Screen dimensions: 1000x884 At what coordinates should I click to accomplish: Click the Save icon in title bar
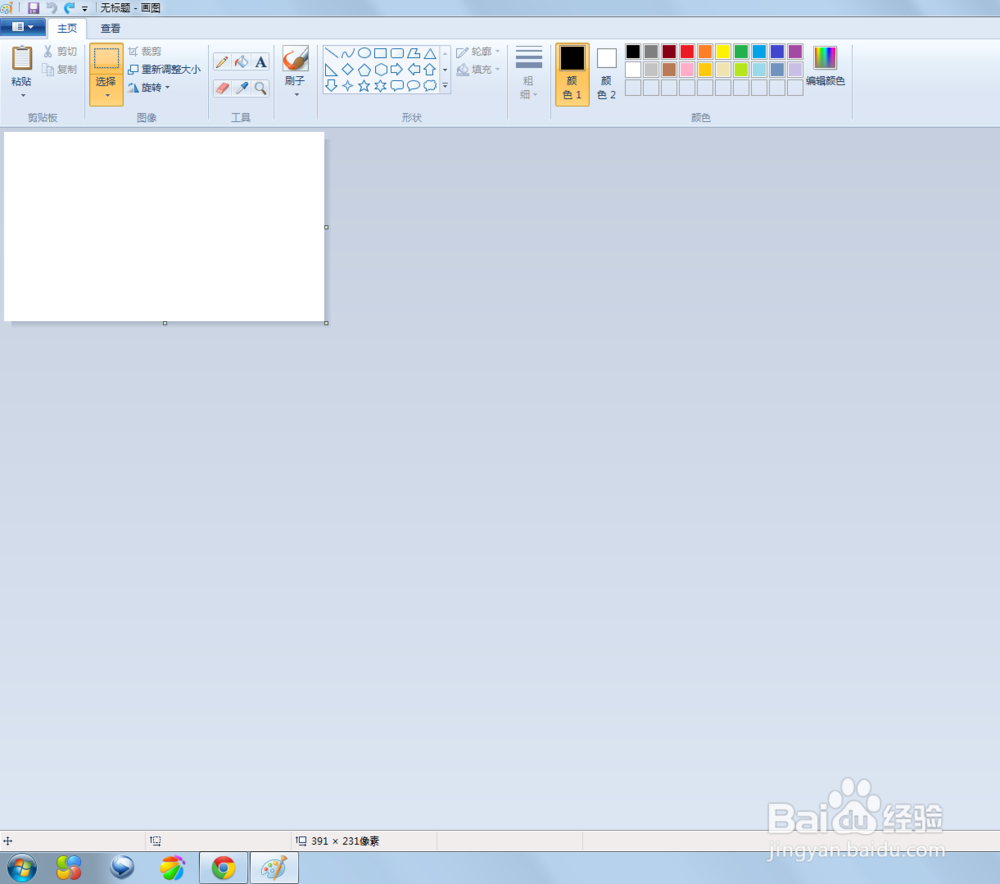pos(33,8)
